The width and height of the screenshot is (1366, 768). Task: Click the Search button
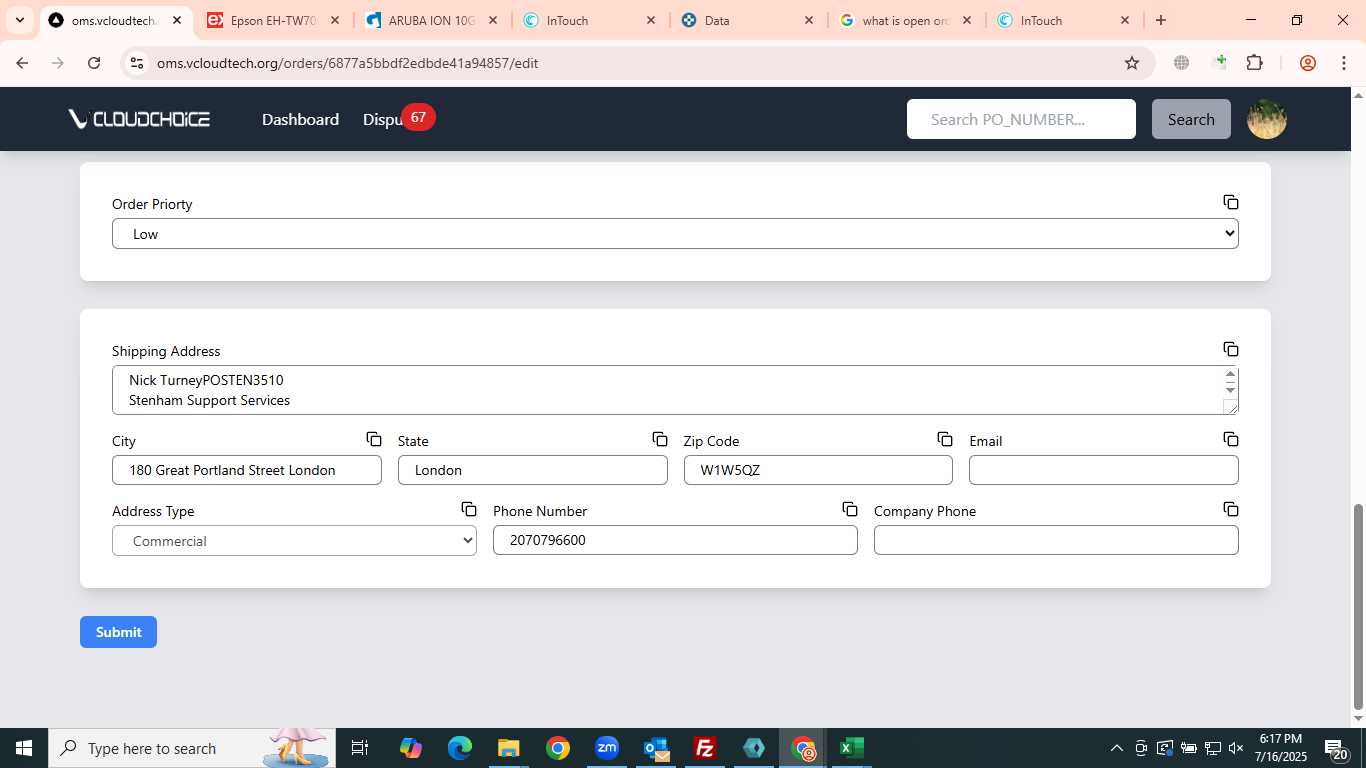pyautogui.click(x=1191, y=119)
